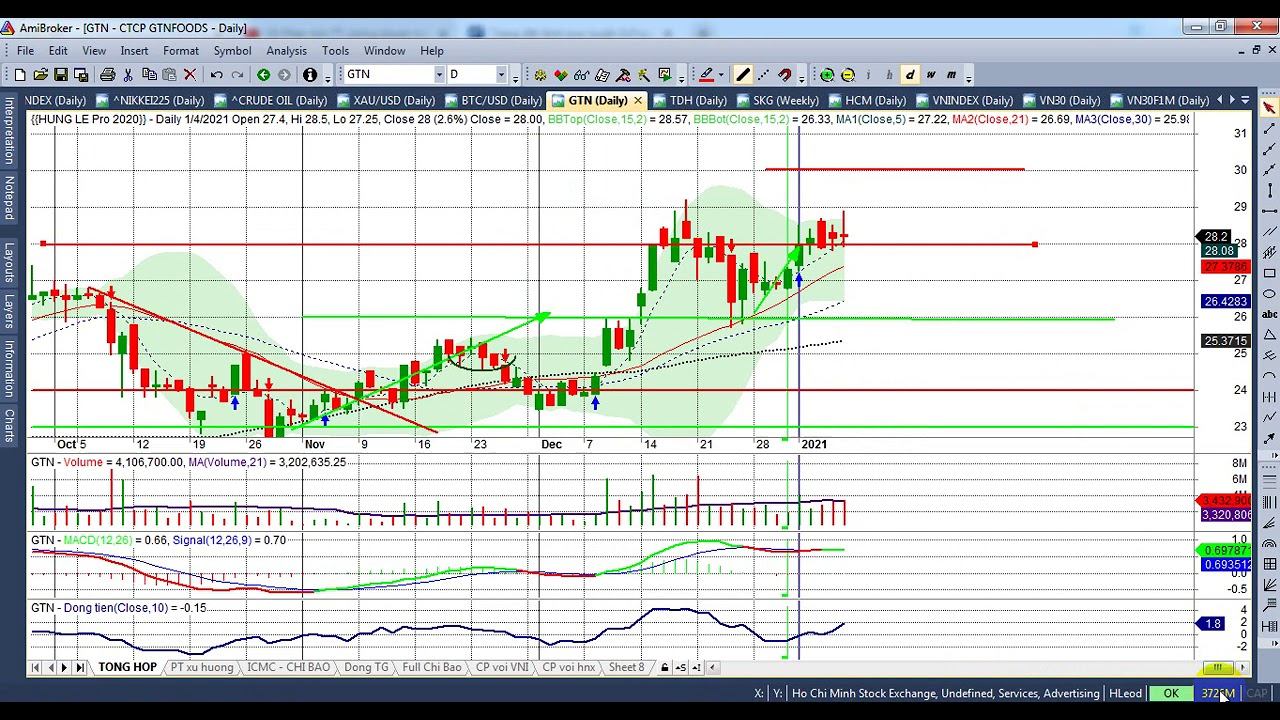Click the Copy icon
Viewport: 1280px width, 720px height.
click(149, 75)
